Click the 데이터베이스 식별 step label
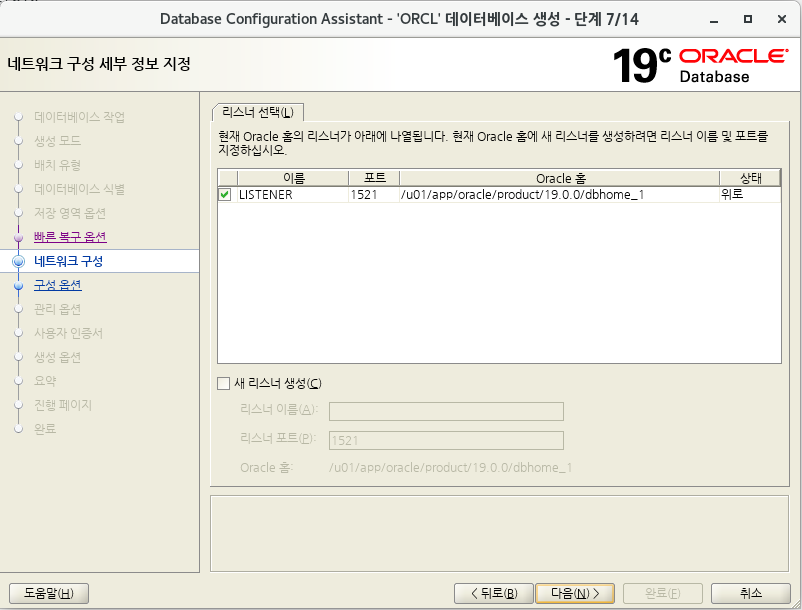The image size is (802, 610). (79, 189)
